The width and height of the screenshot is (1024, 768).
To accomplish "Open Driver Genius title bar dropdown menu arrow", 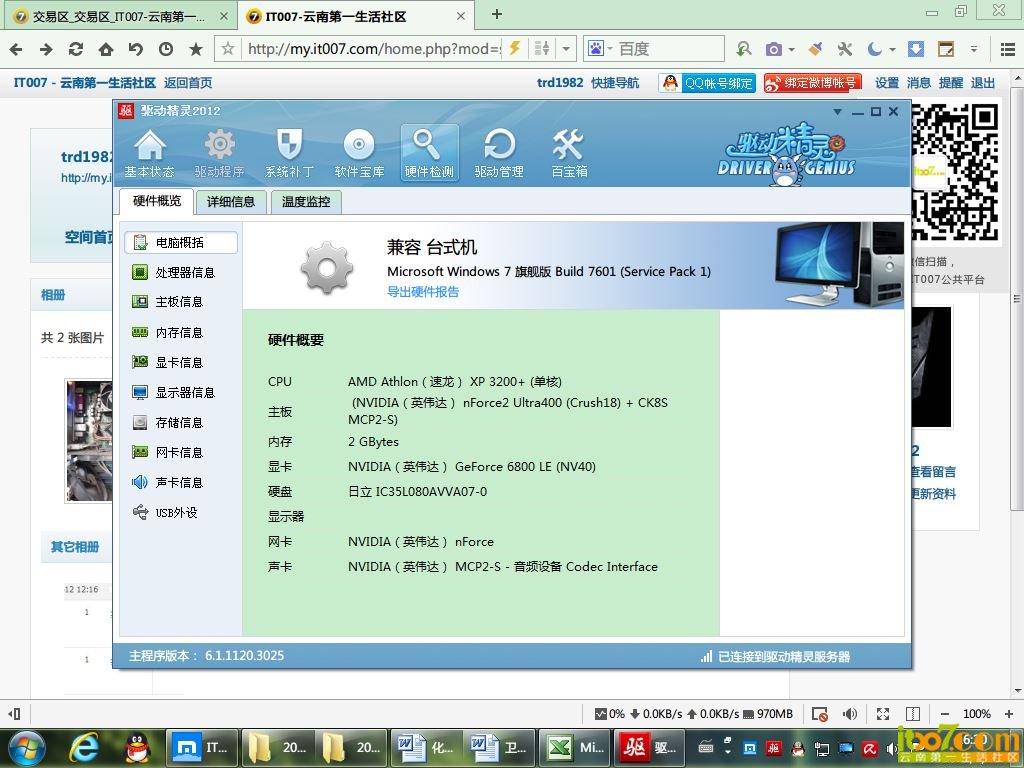I will click(x=837, y=112).
